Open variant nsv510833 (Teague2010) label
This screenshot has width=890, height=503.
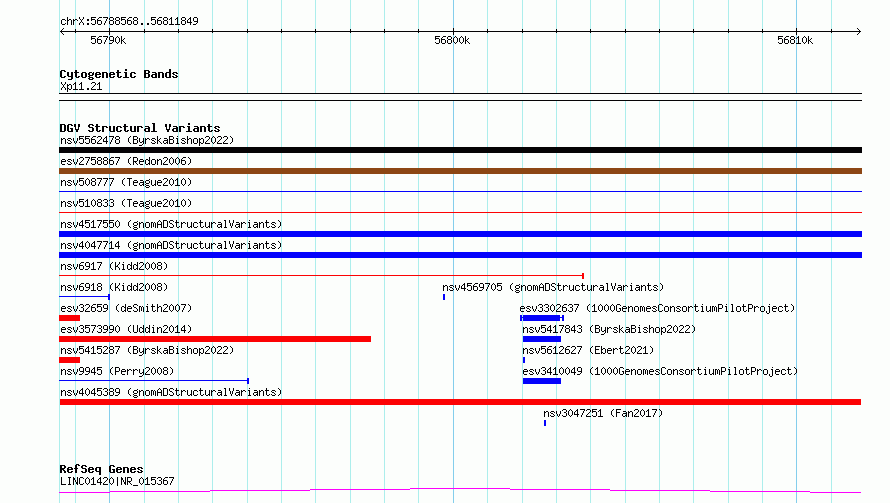(x=126, y=203)
